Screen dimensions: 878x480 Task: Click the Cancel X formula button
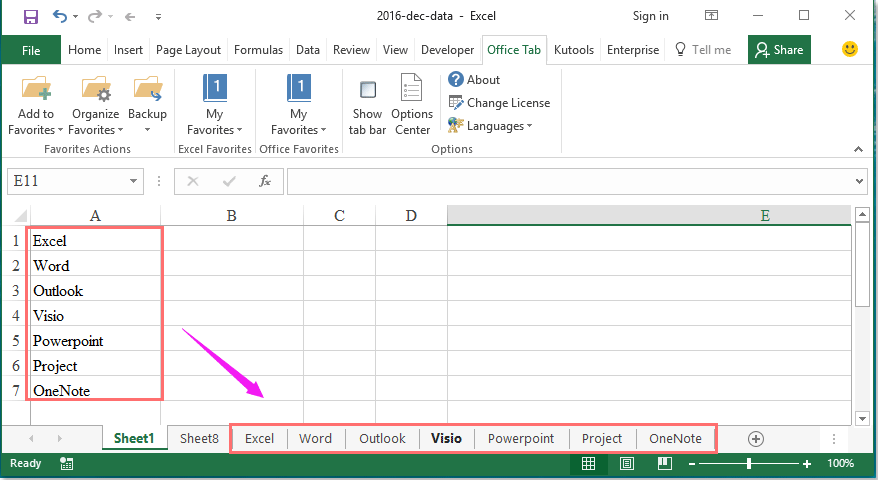coord(193,181)
